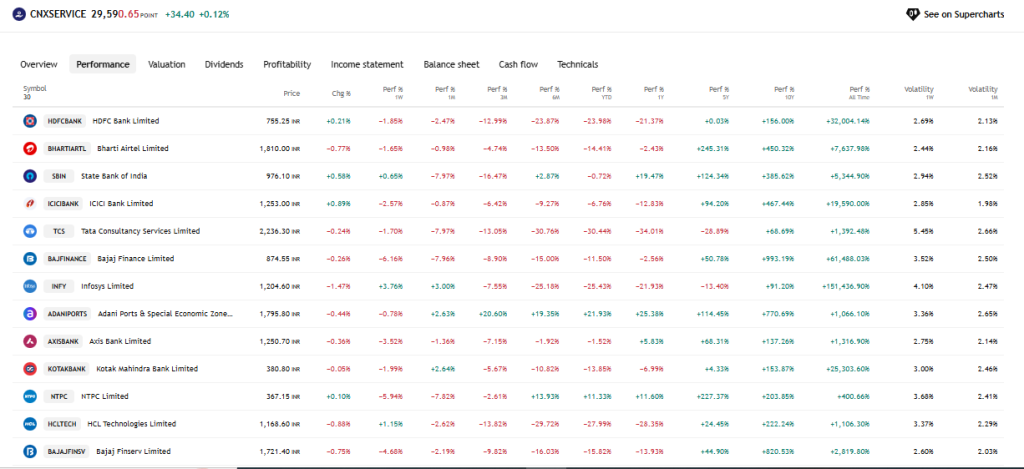
Task: Click the Bajaj Finance logo icon
Action: 30,259
